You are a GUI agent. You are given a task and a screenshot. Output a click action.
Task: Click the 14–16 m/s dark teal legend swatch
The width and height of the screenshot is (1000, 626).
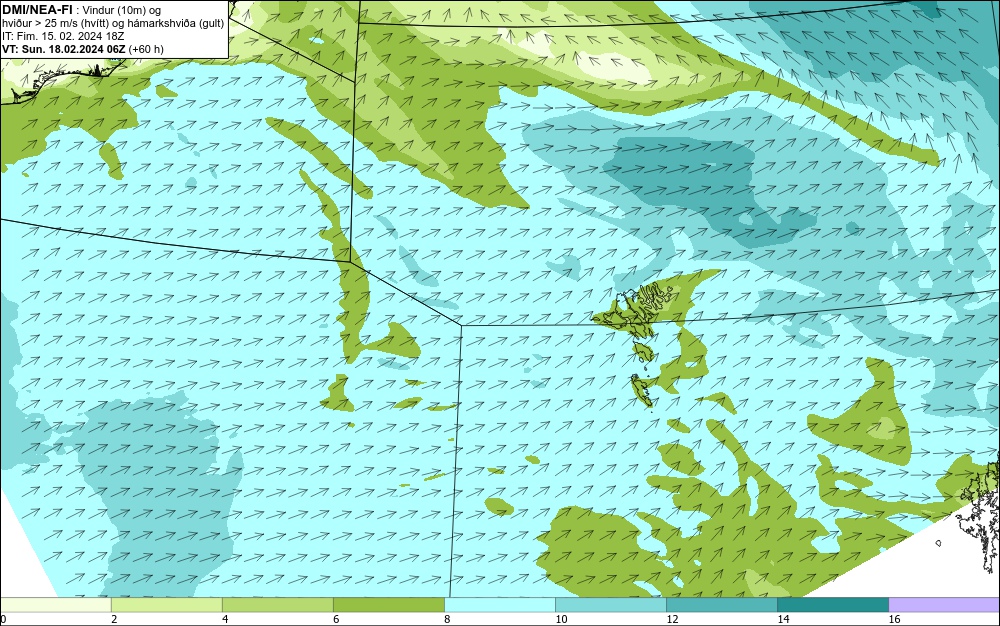(833, 605)
